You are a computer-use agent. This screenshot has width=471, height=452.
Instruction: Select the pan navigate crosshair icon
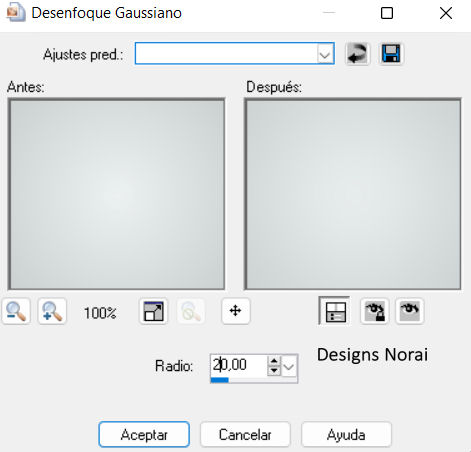coord(235,311)
